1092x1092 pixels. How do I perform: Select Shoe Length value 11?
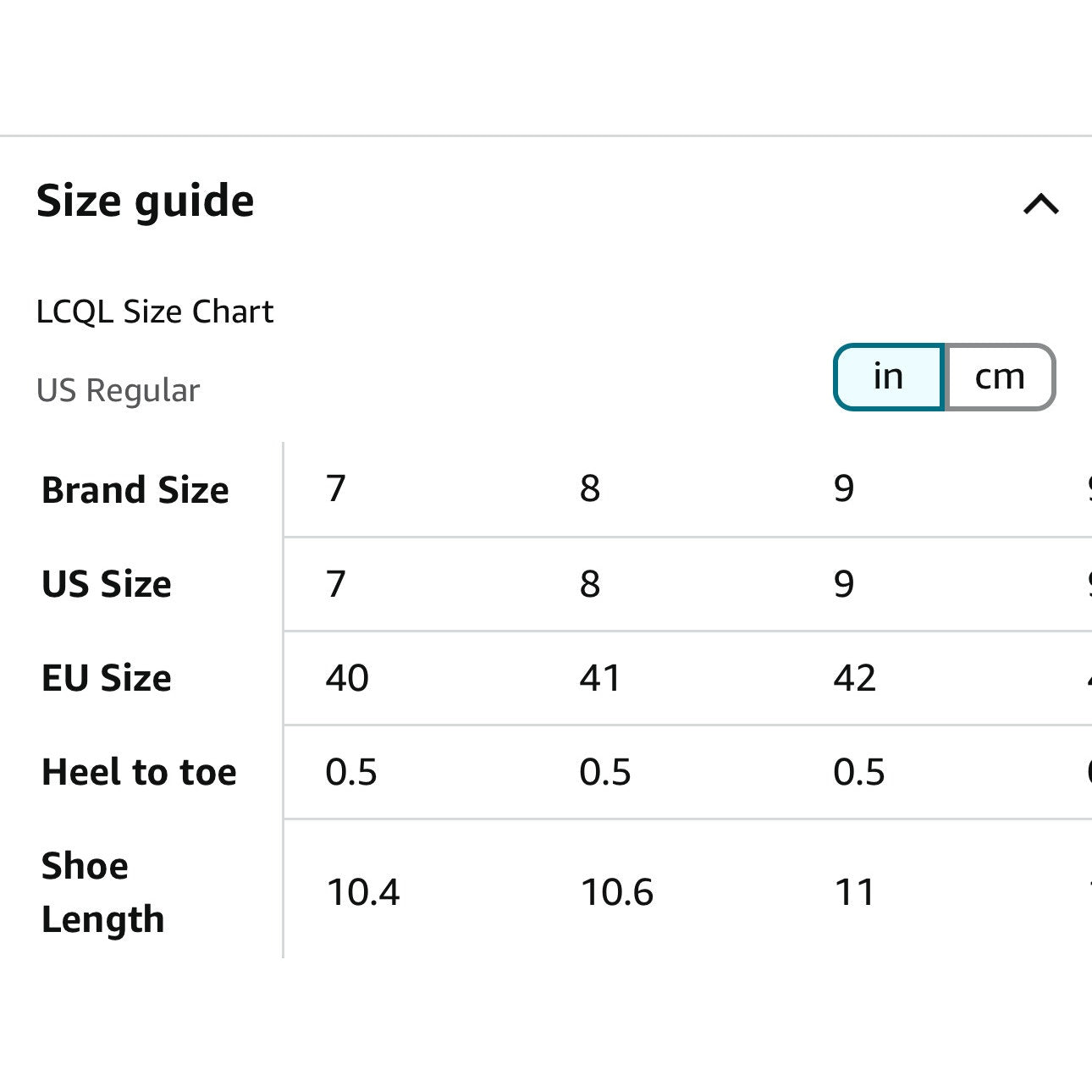click(x=855, y=892)
